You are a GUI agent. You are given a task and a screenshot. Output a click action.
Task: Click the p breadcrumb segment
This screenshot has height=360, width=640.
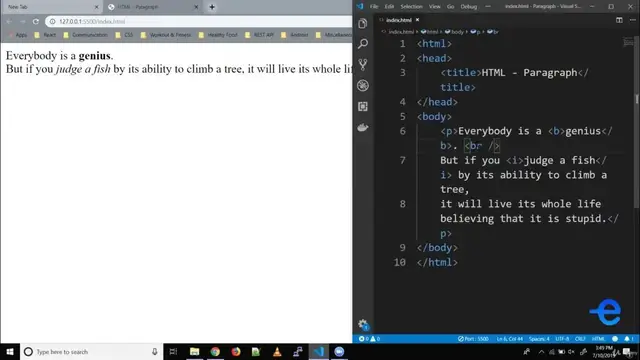[x=475, y=31]
